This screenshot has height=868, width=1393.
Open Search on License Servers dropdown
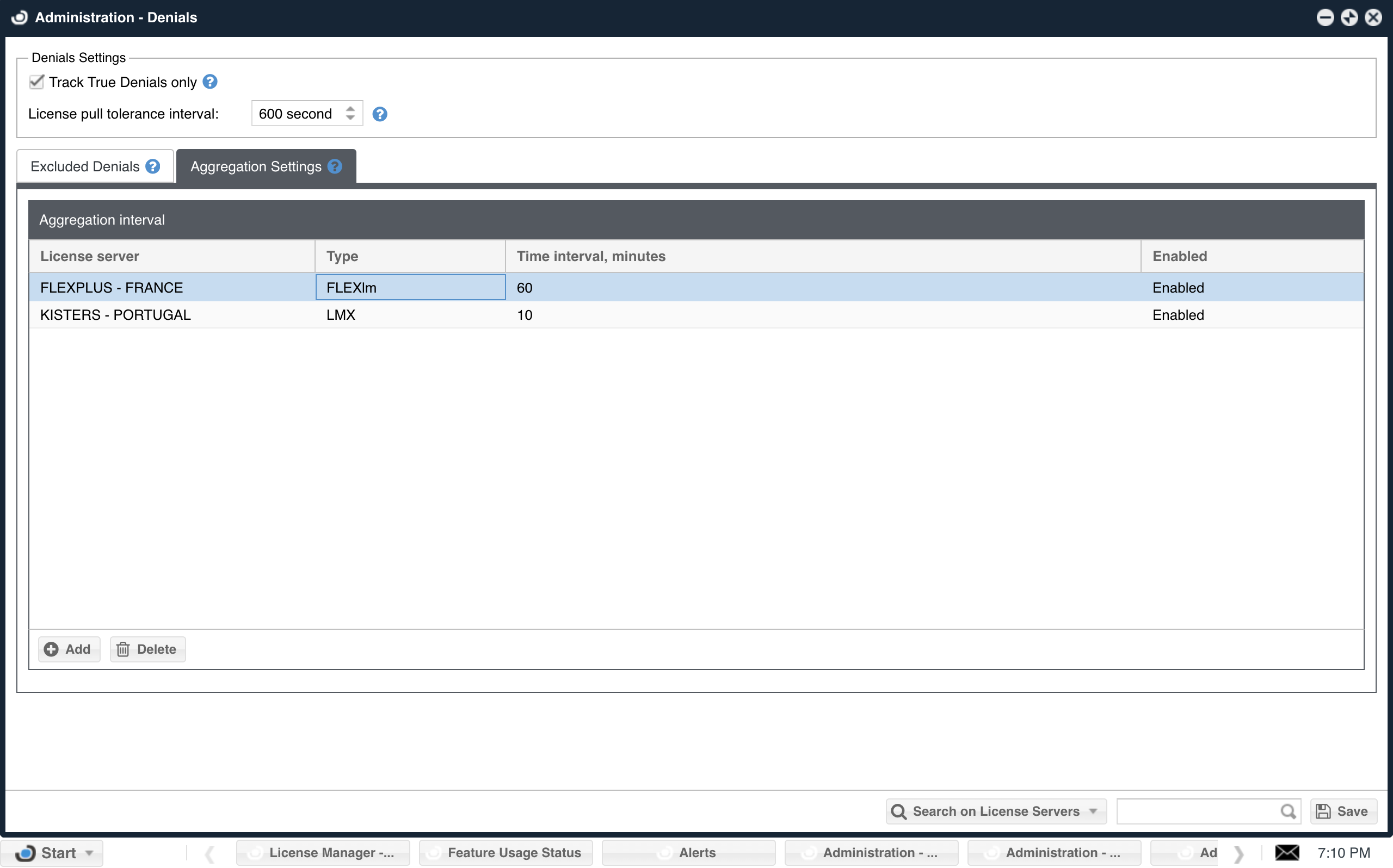pos(996,811)
